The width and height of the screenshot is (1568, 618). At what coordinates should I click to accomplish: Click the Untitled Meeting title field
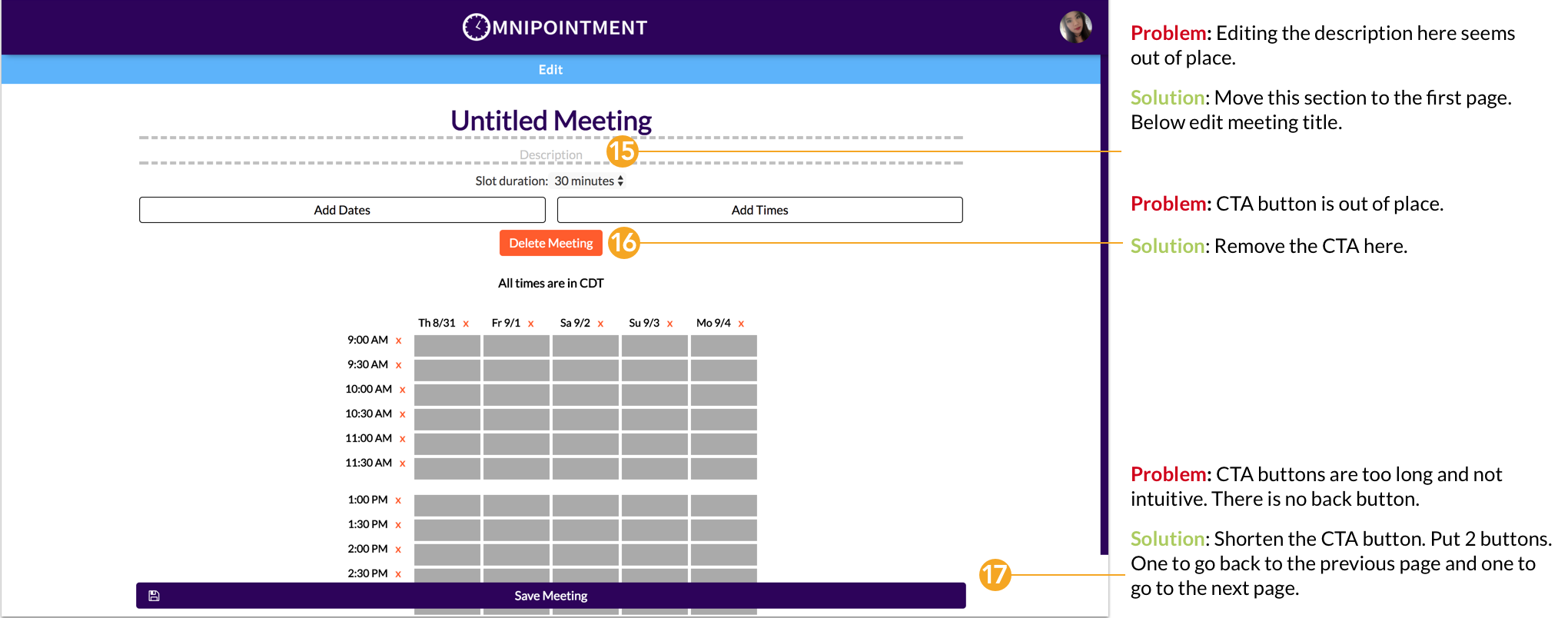[x=550, y=121]
